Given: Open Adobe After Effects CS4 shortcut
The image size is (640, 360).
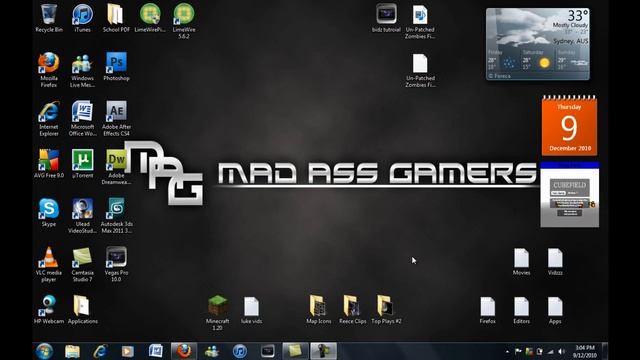Looking at the screenshot, I should click(116, 118).
